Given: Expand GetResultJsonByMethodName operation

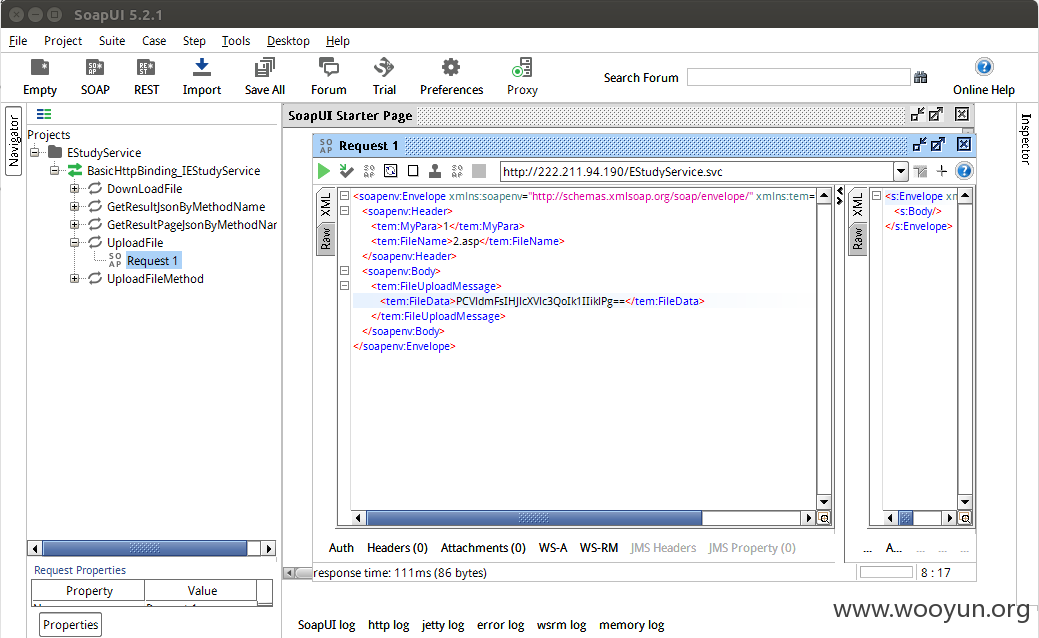Looking at the screenshot, I should [x=74, y=206].
